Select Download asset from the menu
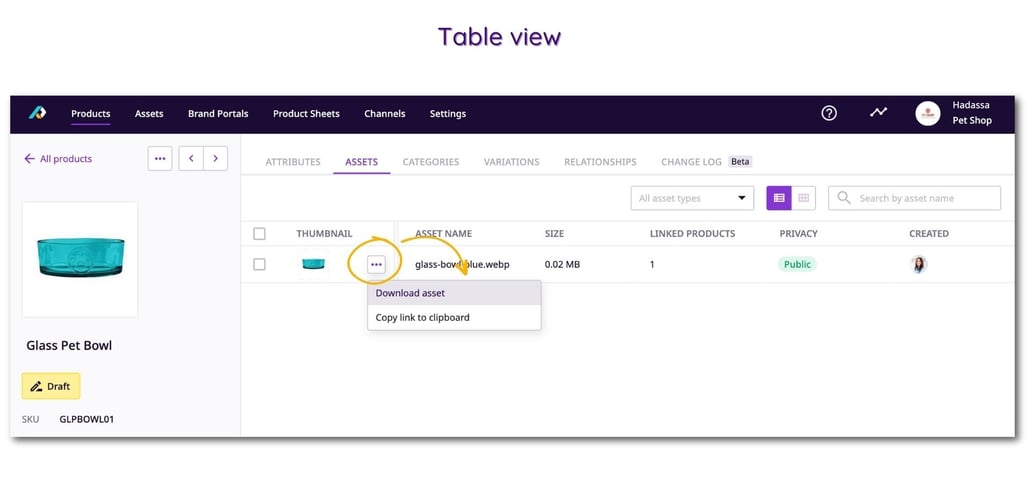Screen dimensions: 1032x479 pyautogui.click(x=411, y=293)
